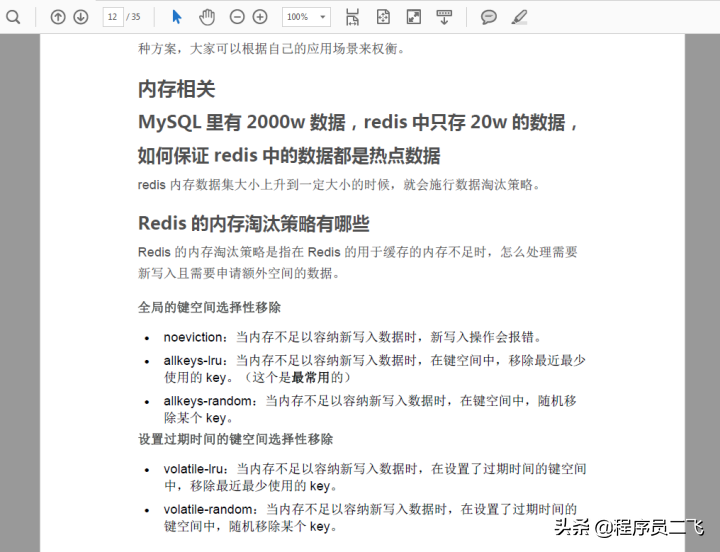Enter full screen mode icon

[x=414, y=17]
